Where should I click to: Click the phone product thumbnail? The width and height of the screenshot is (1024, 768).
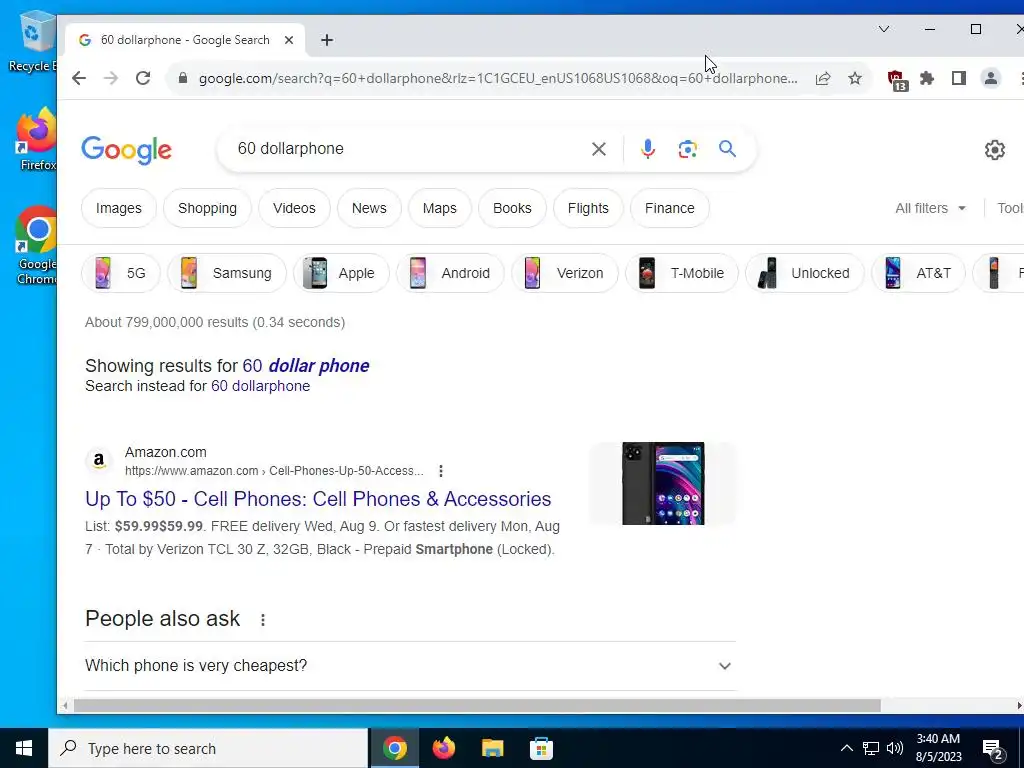[663, 483]
